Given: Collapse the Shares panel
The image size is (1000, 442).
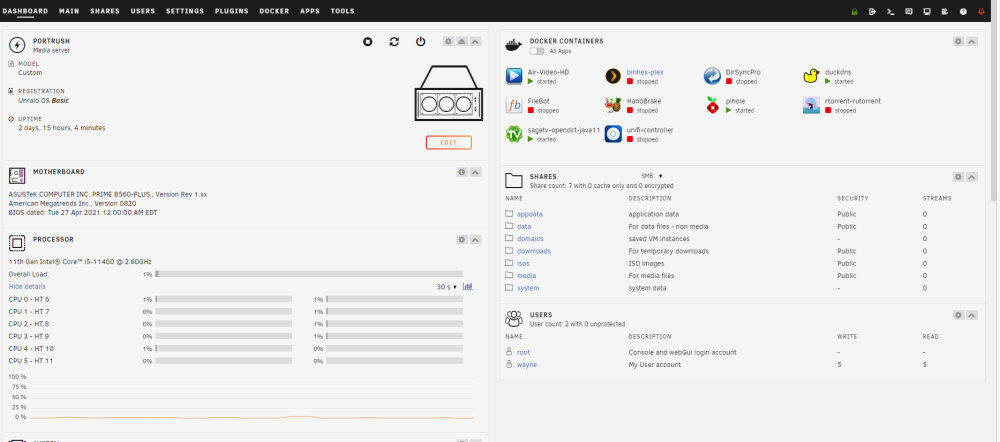Looking at the screenshot, I should 971,177.
